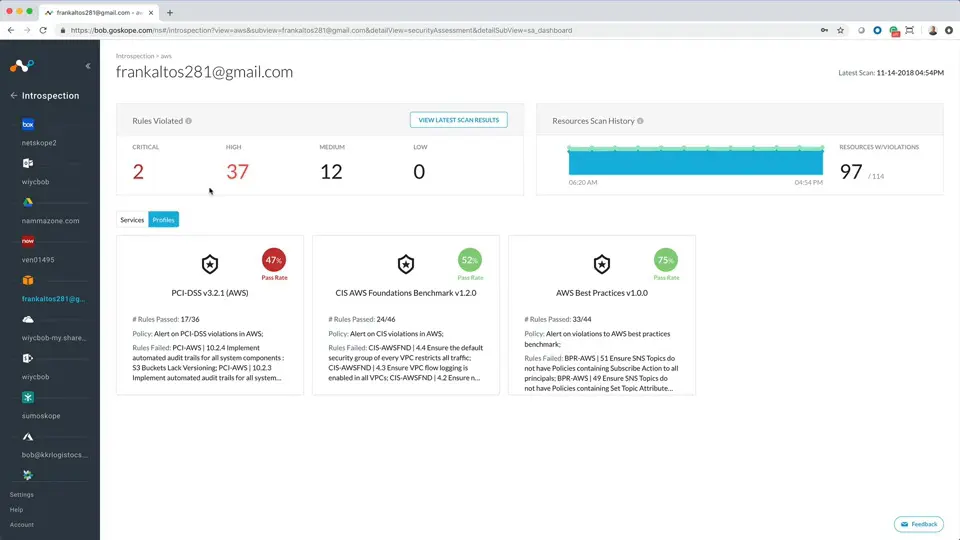Viewport: 960px width, 540px height.
Task: Click the medium violations count 12
Action: point(331,171)
